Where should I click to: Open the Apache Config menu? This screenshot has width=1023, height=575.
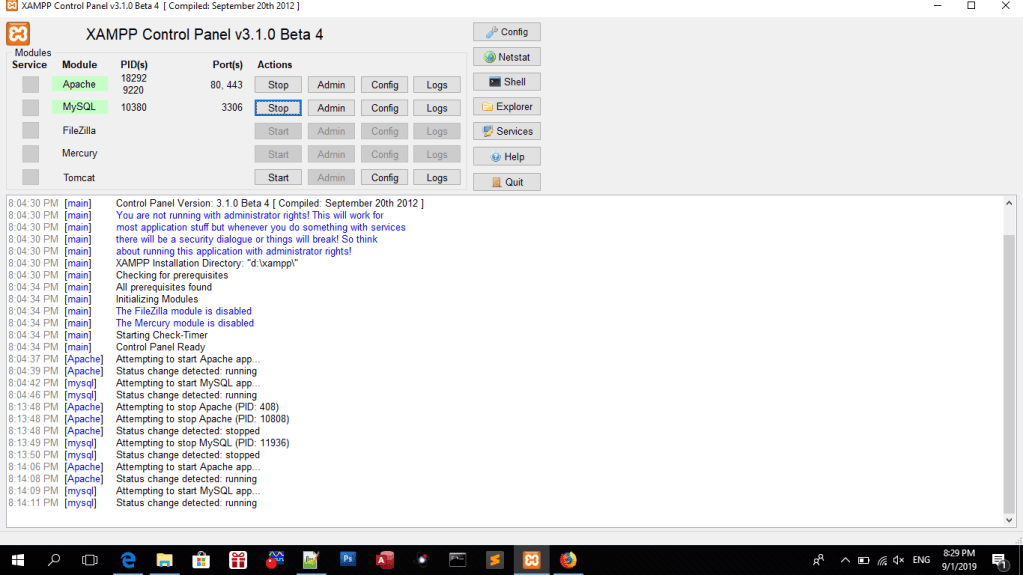385,85
